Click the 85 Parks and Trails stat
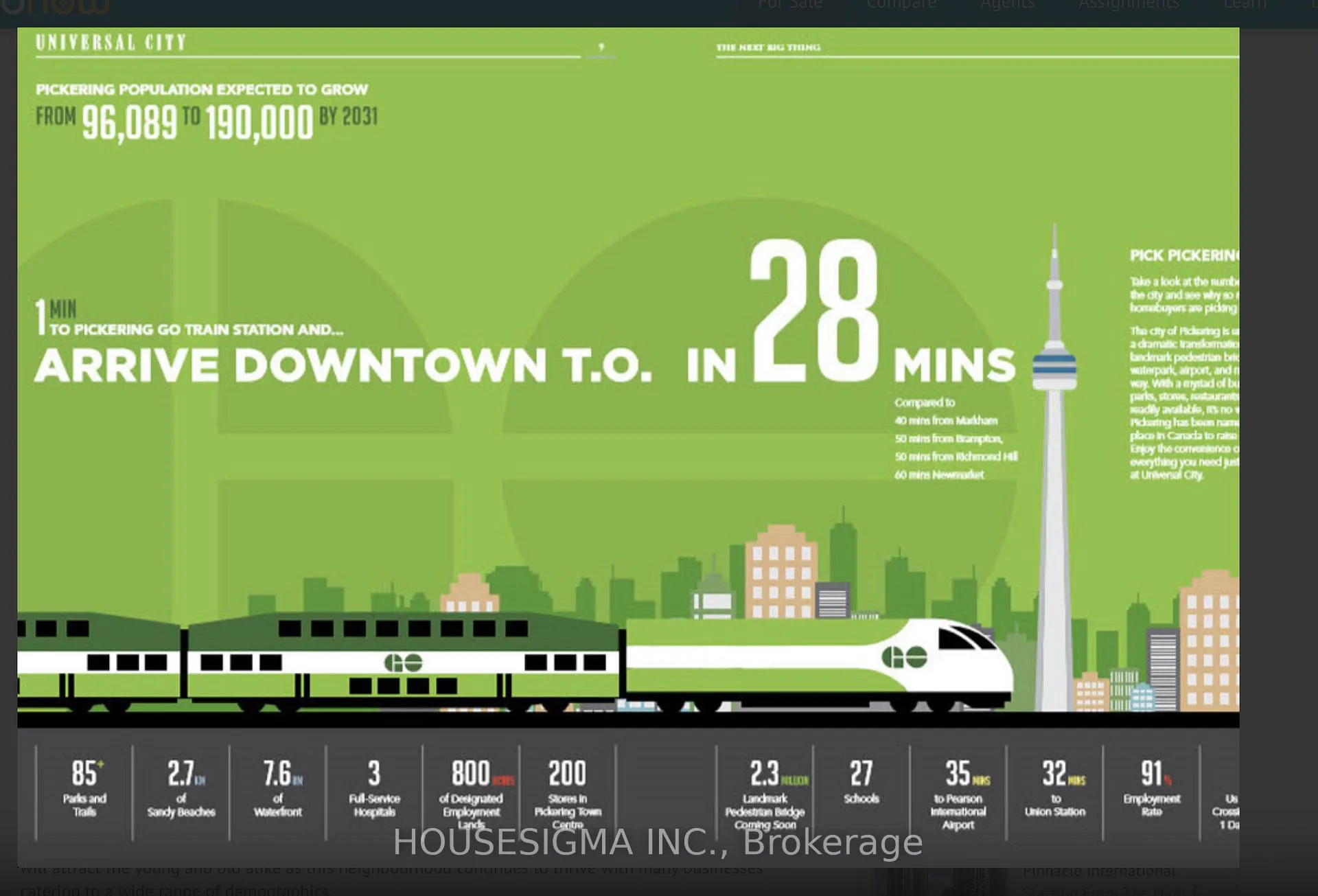This screenshot has width=1318, height=896. click(84, 788)
